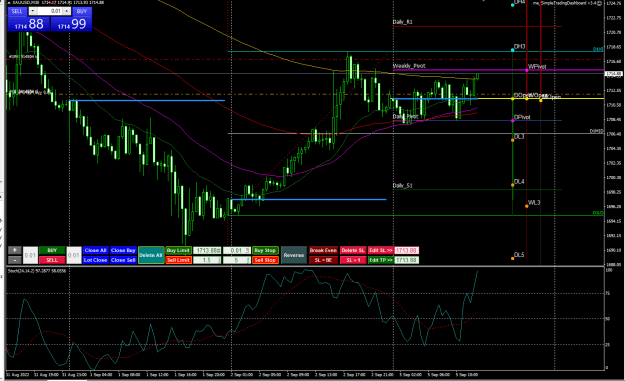Click the WPivot label on magenta line
Image resolution: width=625 pixels, height=381 pixels.
(537, 67)
